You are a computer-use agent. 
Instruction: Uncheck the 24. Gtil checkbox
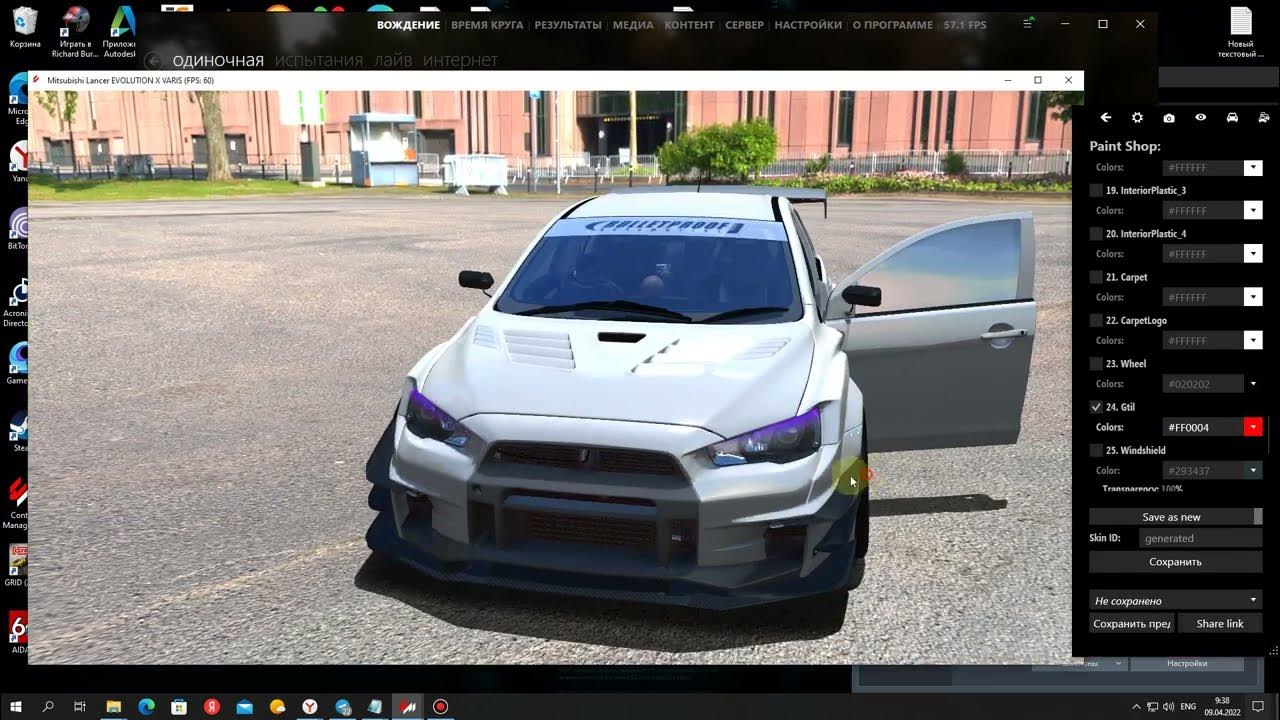(1096, 407)
